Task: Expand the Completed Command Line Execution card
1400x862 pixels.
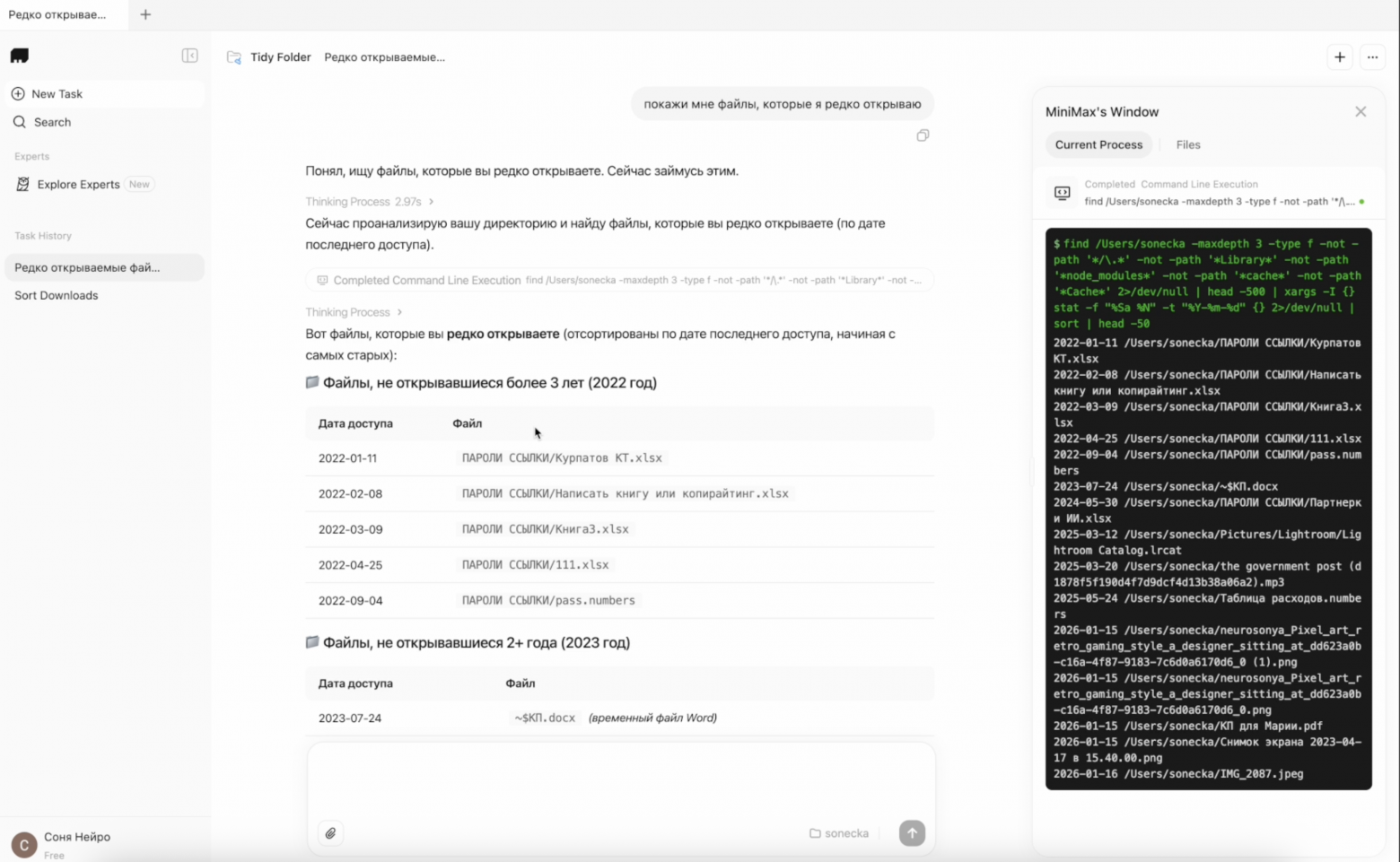Action: pyautogui.click(x=620, y=279)
